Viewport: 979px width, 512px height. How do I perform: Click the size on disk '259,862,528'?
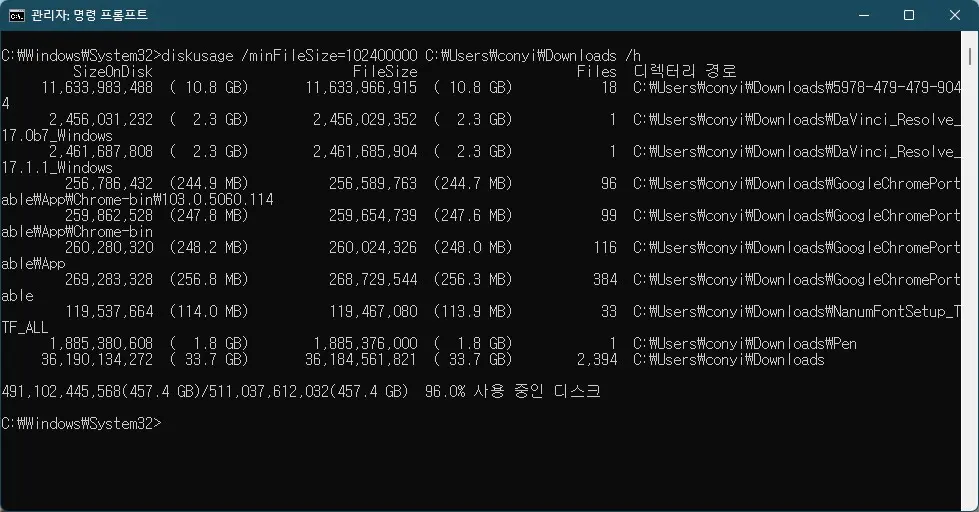[109, 215]
